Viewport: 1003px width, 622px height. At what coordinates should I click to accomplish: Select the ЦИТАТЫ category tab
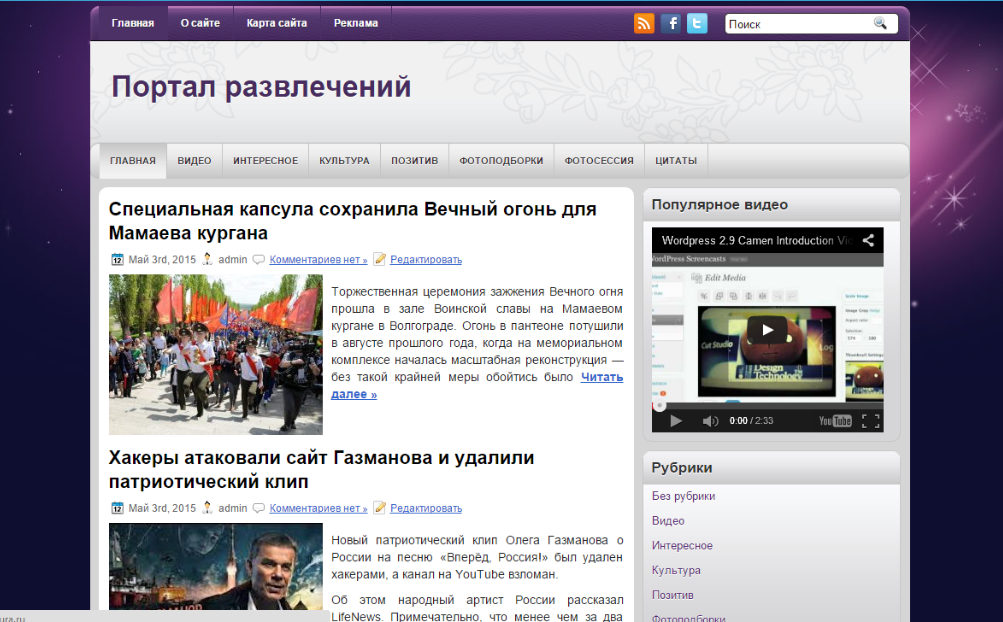tap(675, 161)
